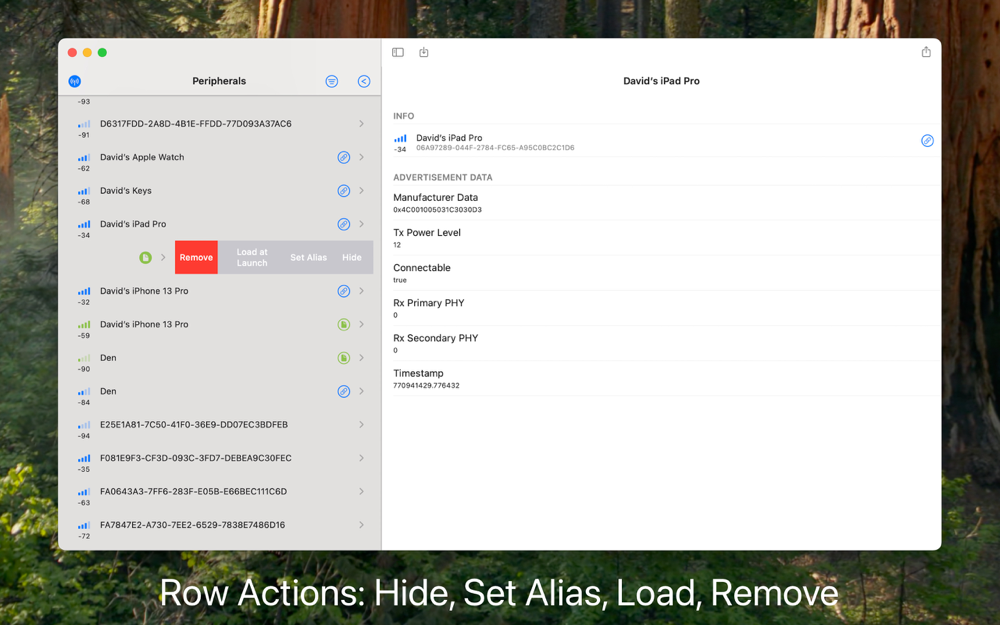
Task: Click link icon on David's iPad Pro list row
Action: click(x=344, y=224)
